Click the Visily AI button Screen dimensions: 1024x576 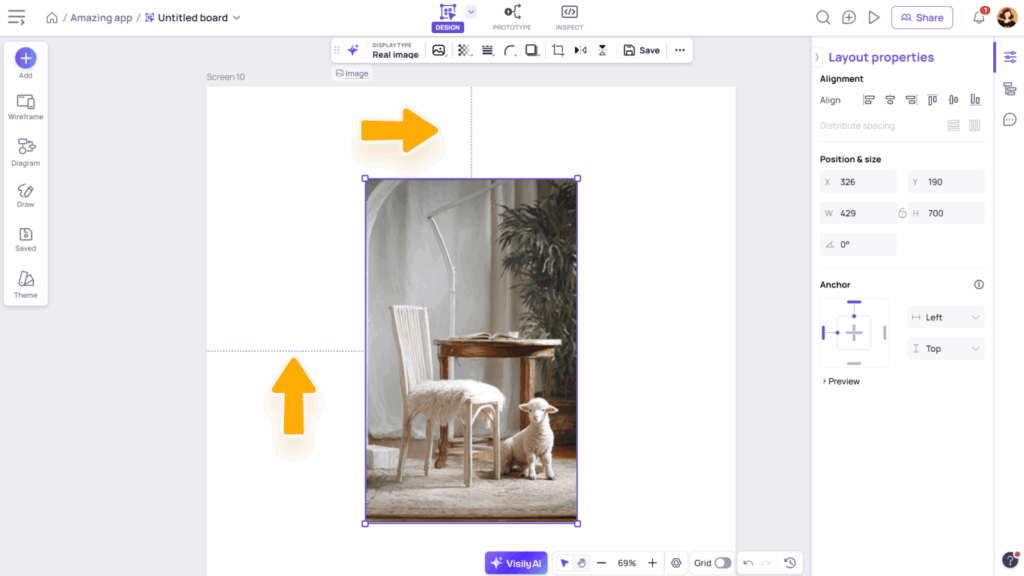click(x=516, y=563)
